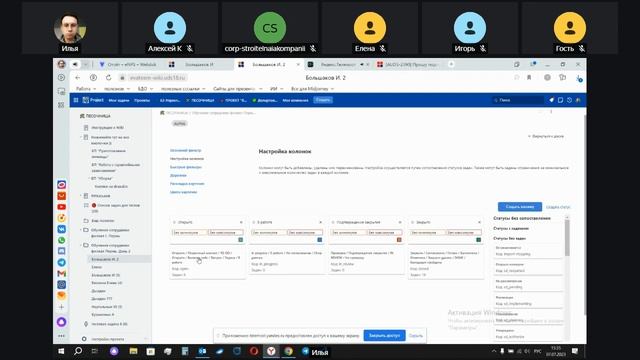Open Chrome from the taskbar
The image size is (640, 360).
289,351
